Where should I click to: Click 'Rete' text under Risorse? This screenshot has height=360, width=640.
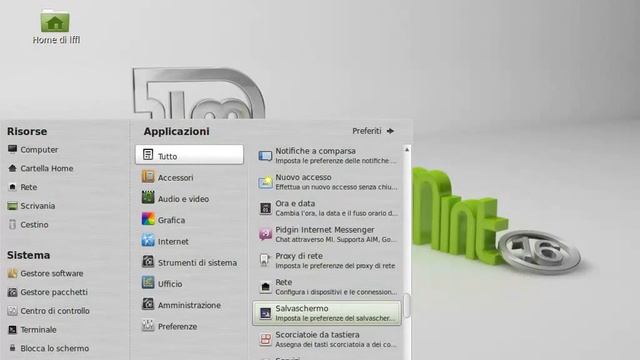(x=29, y=187)
